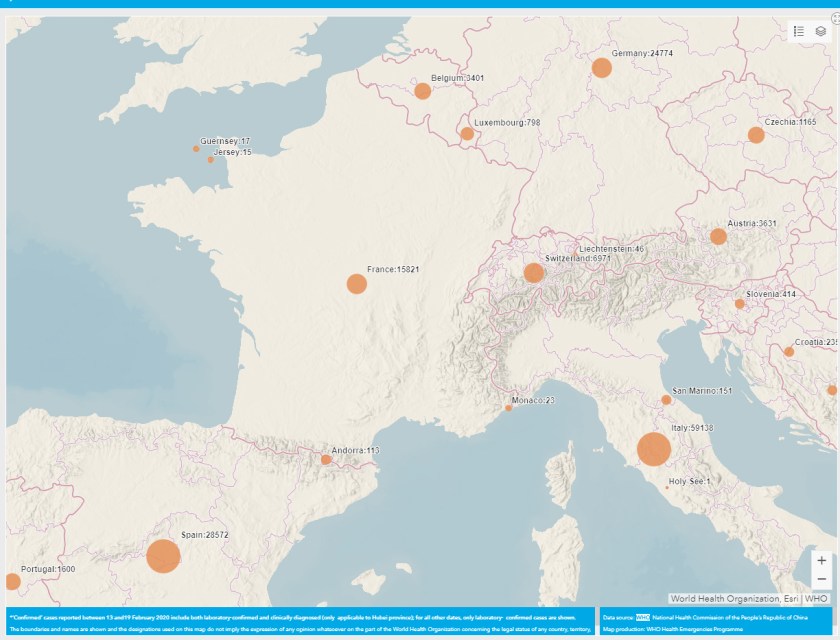Open the layer list panel

click(x=820, y=31)
